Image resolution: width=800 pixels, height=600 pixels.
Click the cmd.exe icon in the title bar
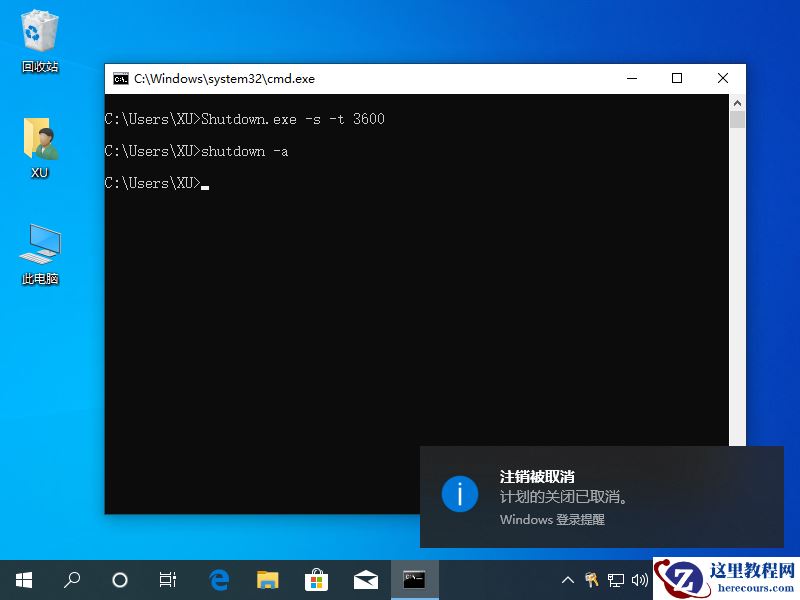point(121,78)
